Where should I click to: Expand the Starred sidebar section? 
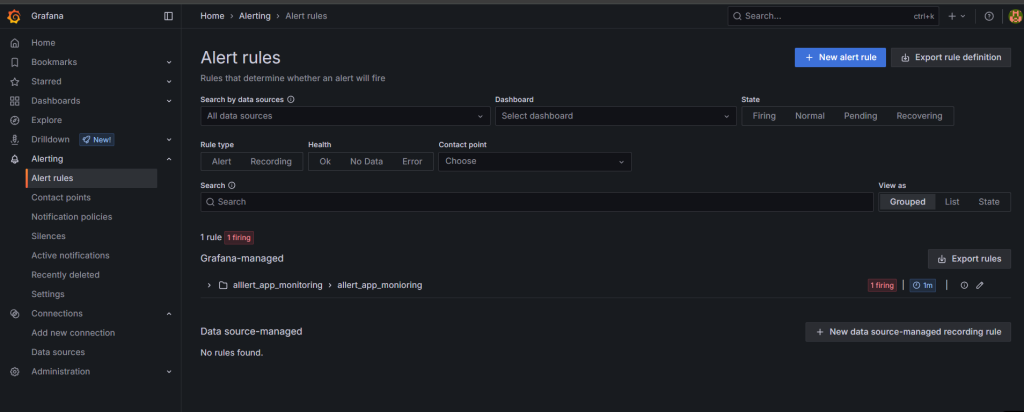[168, 82]
